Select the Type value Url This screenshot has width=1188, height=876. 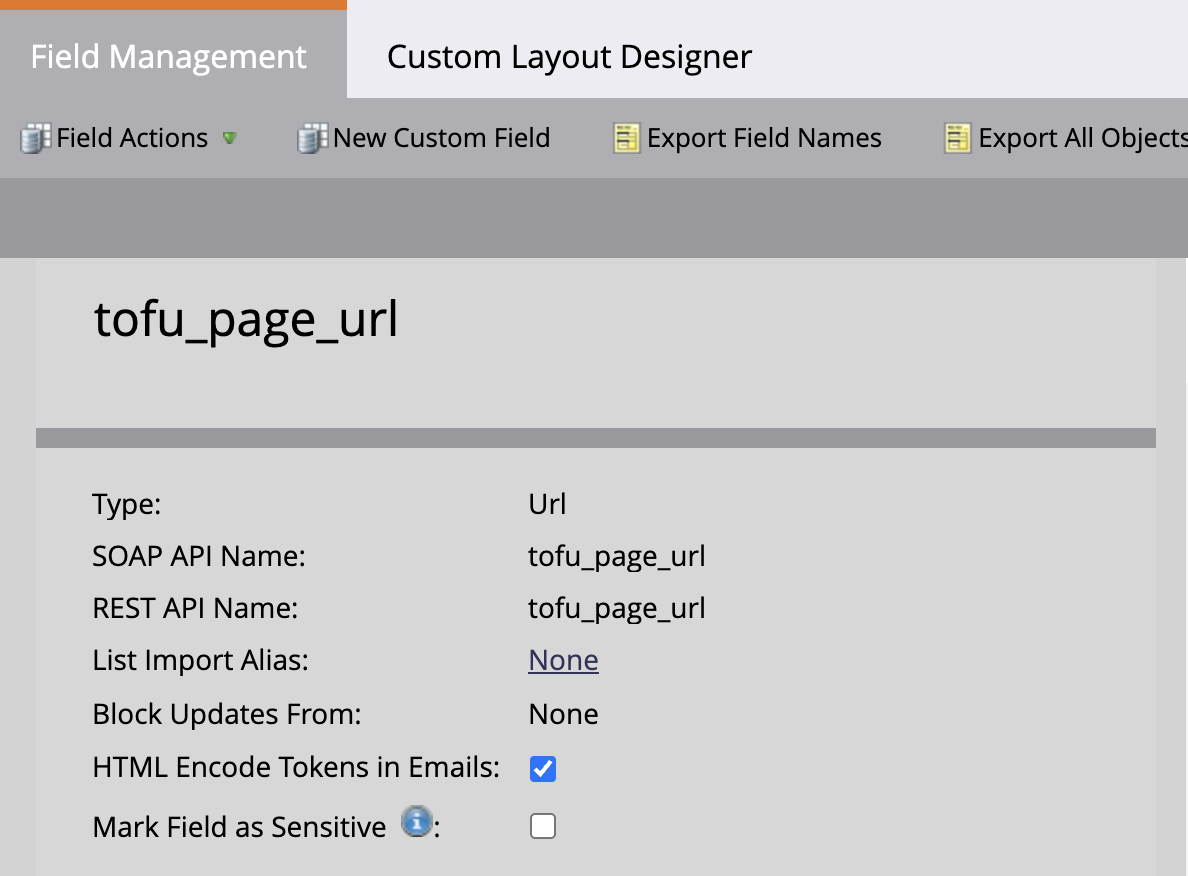547,504
